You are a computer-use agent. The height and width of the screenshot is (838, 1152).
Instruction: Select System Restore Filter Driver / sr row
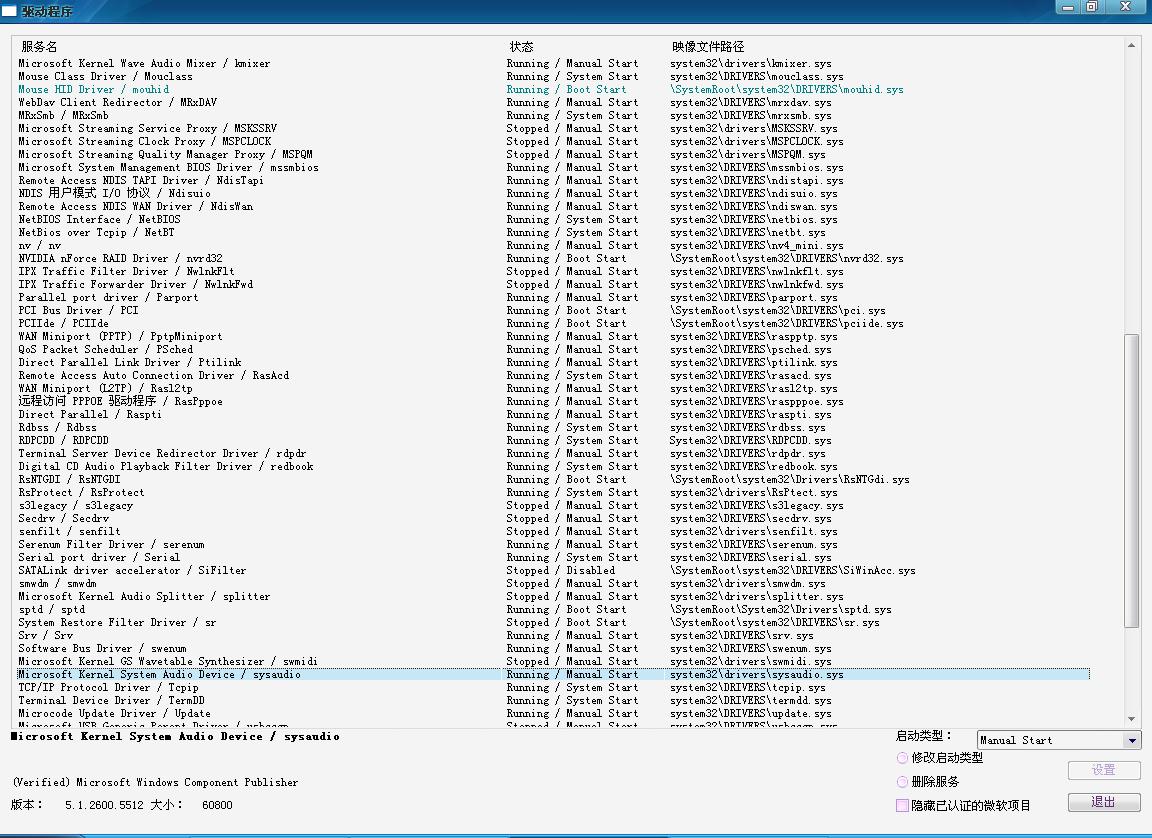coord(553,622)
